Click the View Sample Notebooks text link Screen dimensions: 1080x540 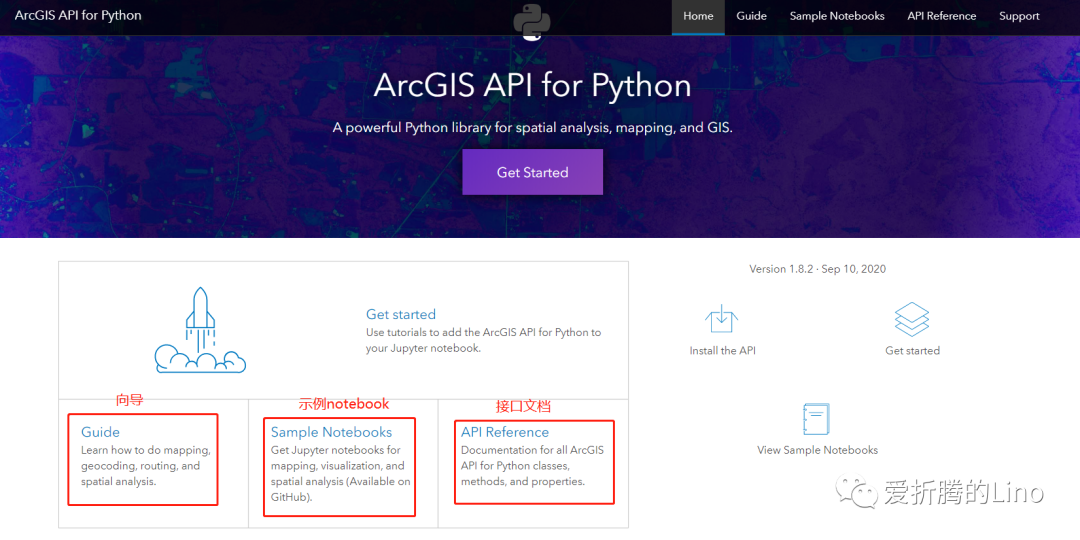click(818, 450)
